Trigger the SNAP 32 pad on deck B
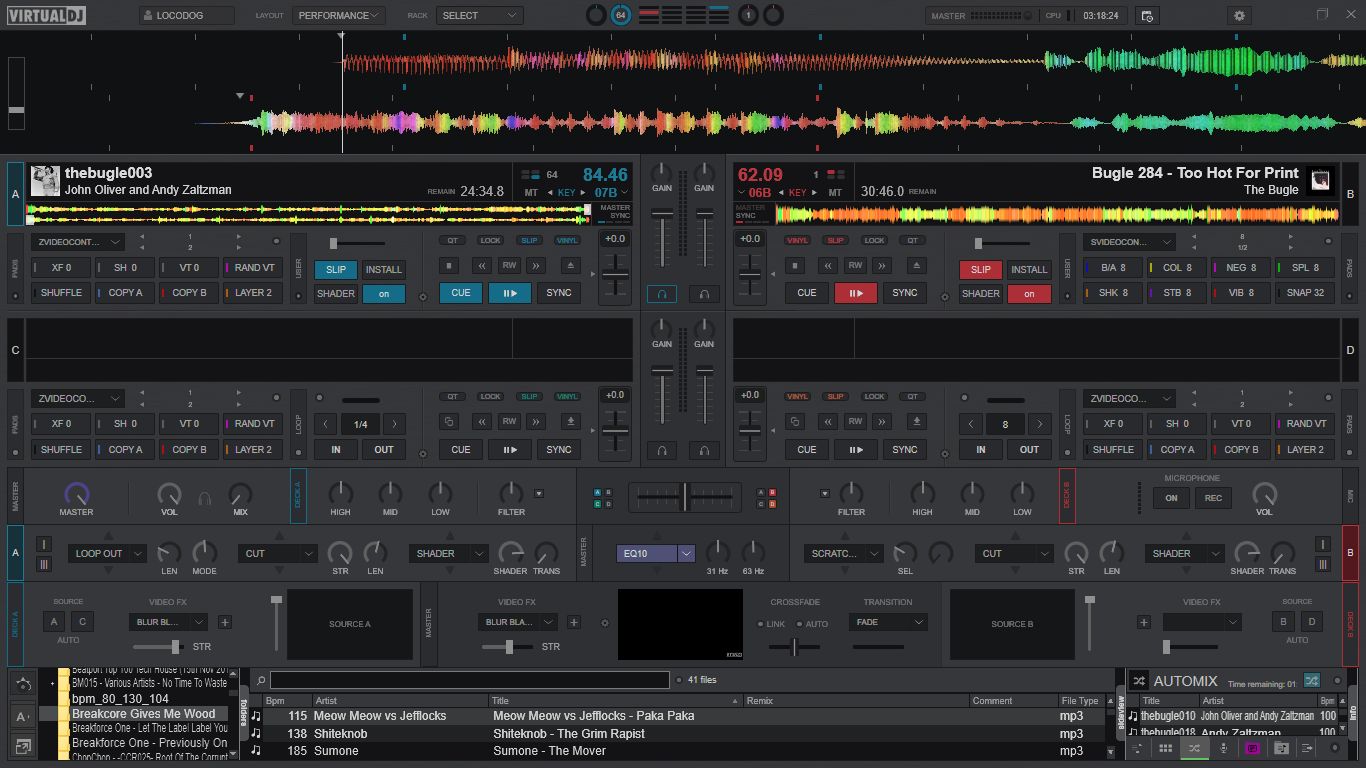 (1303, 293)
